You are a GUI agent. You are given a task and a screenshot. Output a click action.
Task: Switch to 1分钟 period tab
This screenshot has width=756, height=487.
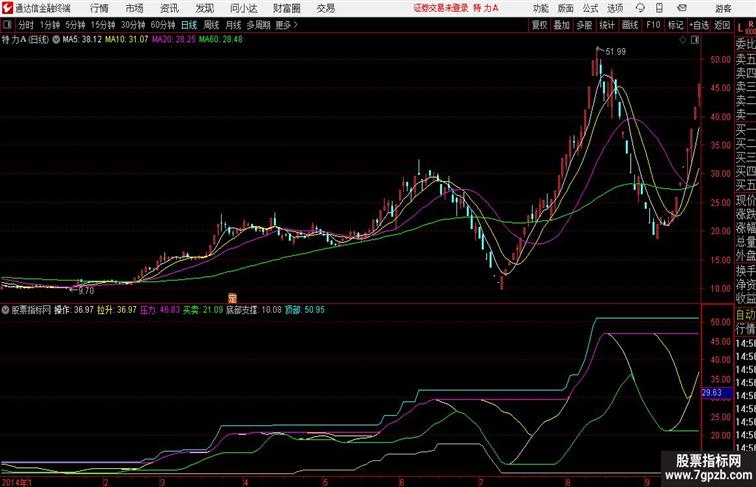pyautogui.click(x=50, y=25)
